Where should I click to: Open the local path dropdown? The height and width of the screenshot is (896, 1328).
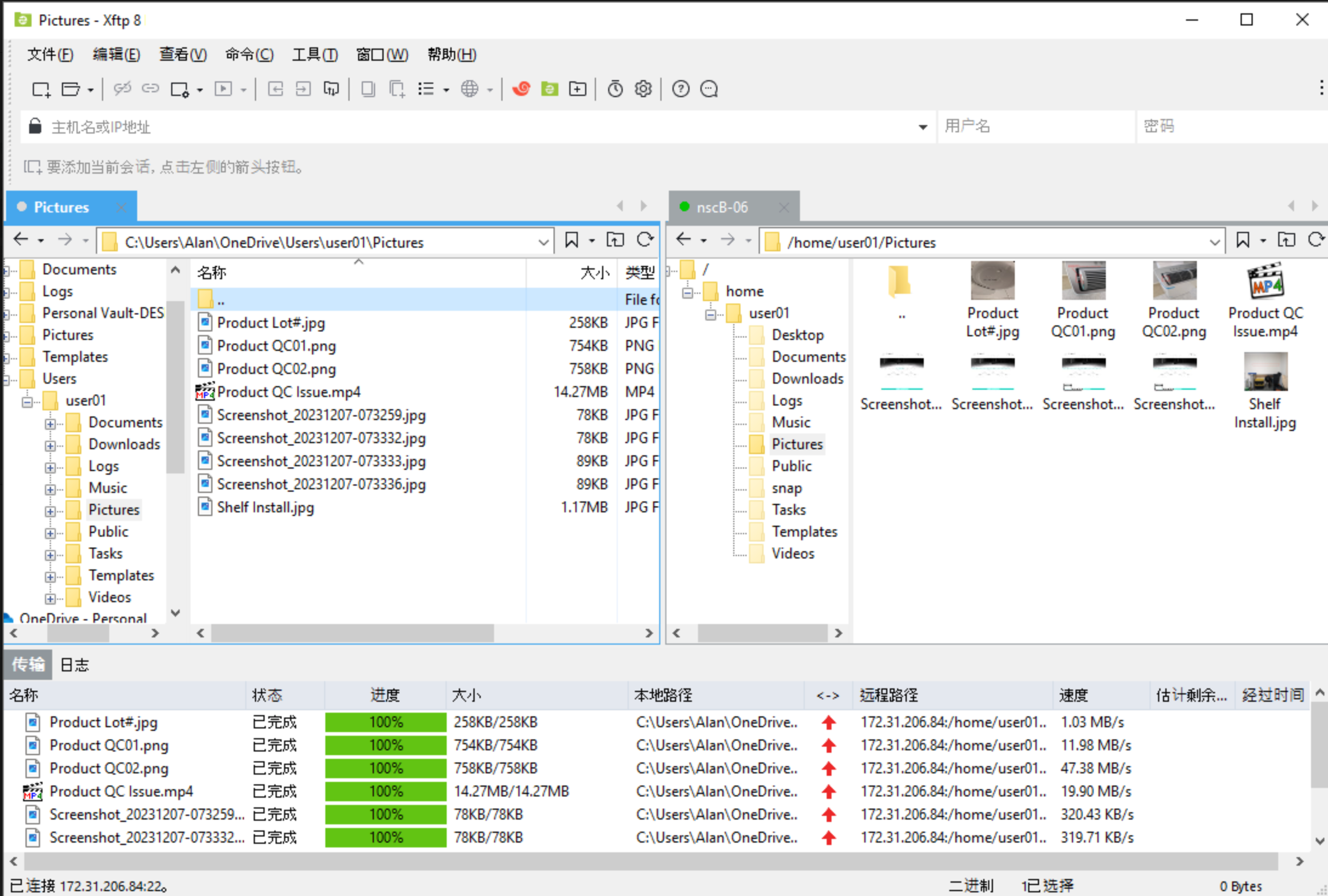(x=543, y=243)
